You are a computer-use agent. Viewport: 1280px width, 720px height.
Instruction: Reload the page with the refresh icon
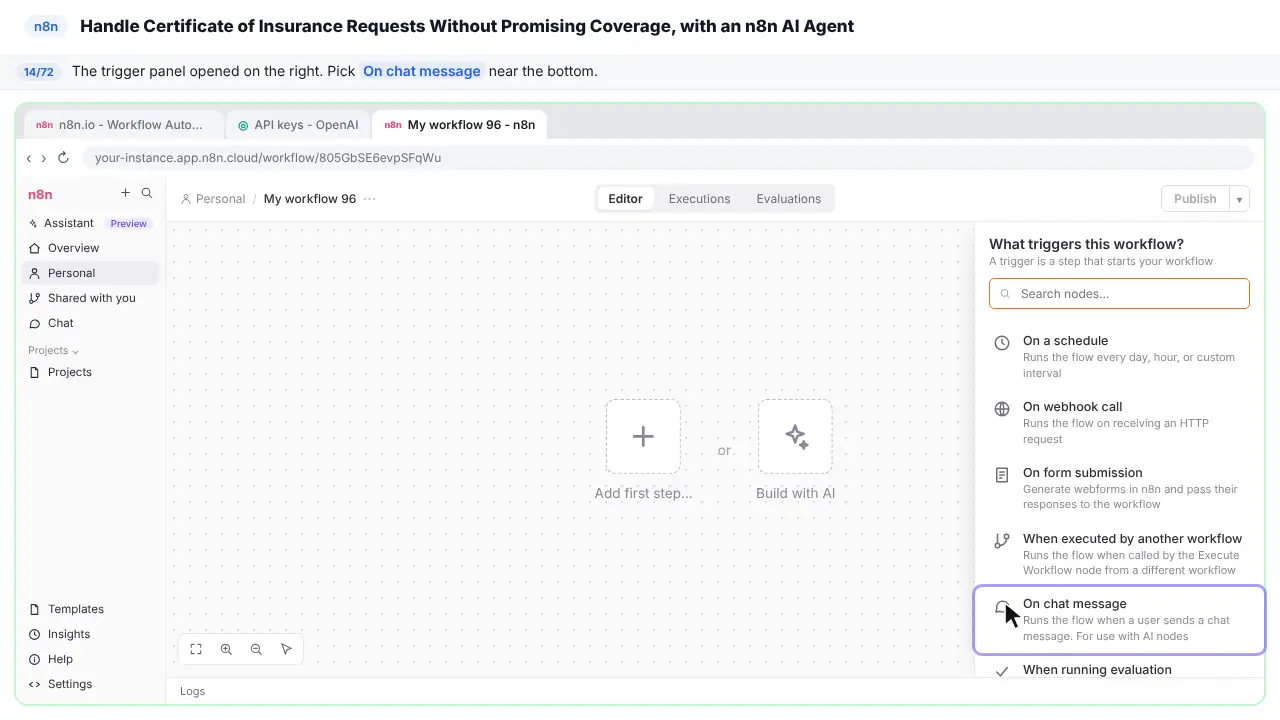coord(63,158)
